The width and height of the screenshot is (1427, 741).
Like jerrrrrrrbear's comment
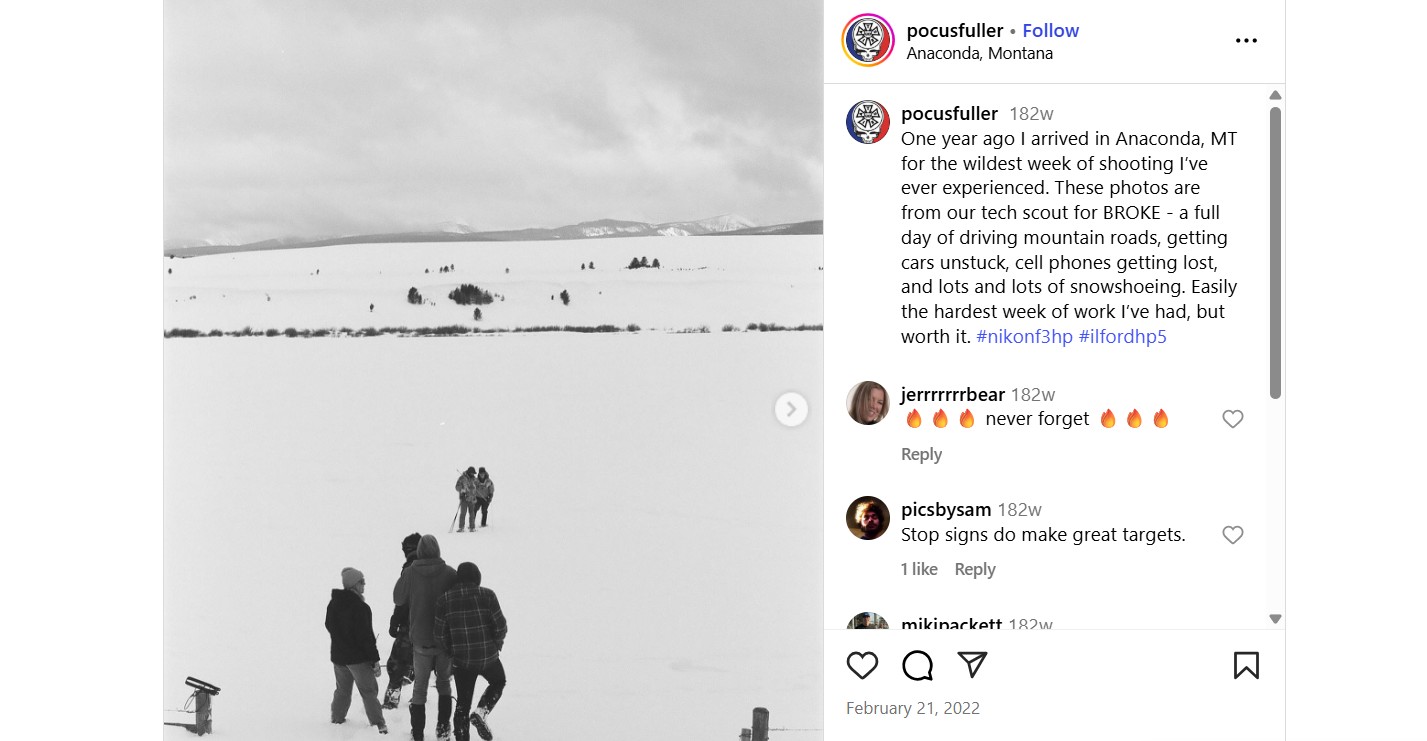[x=1233, y=419]
